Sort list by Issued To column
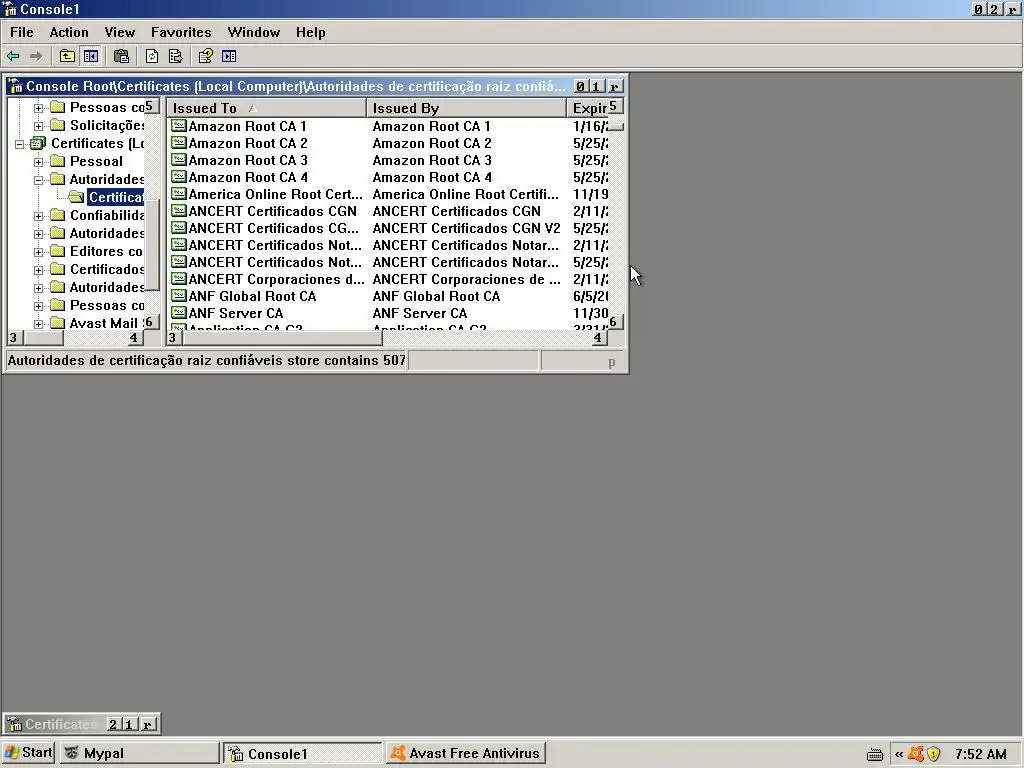1024x768 pixels. pos(266,108)
